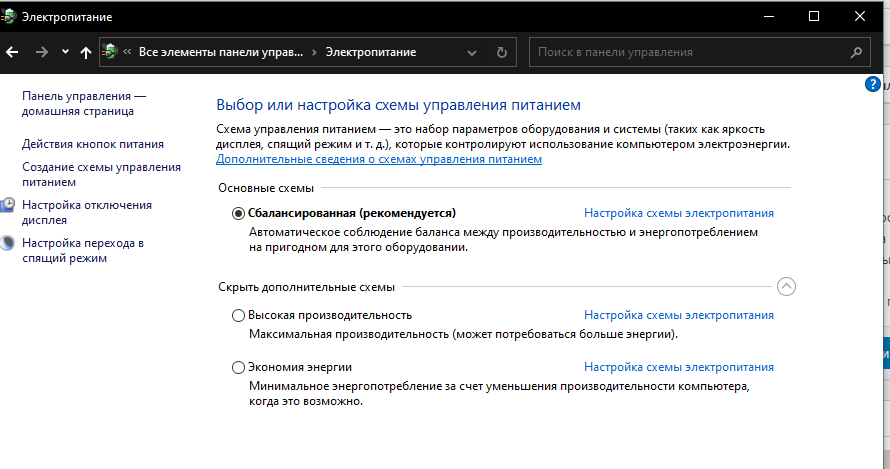890x469 pixels.
Task: Refresh the Электропитание page
Action: coord(502,52)
